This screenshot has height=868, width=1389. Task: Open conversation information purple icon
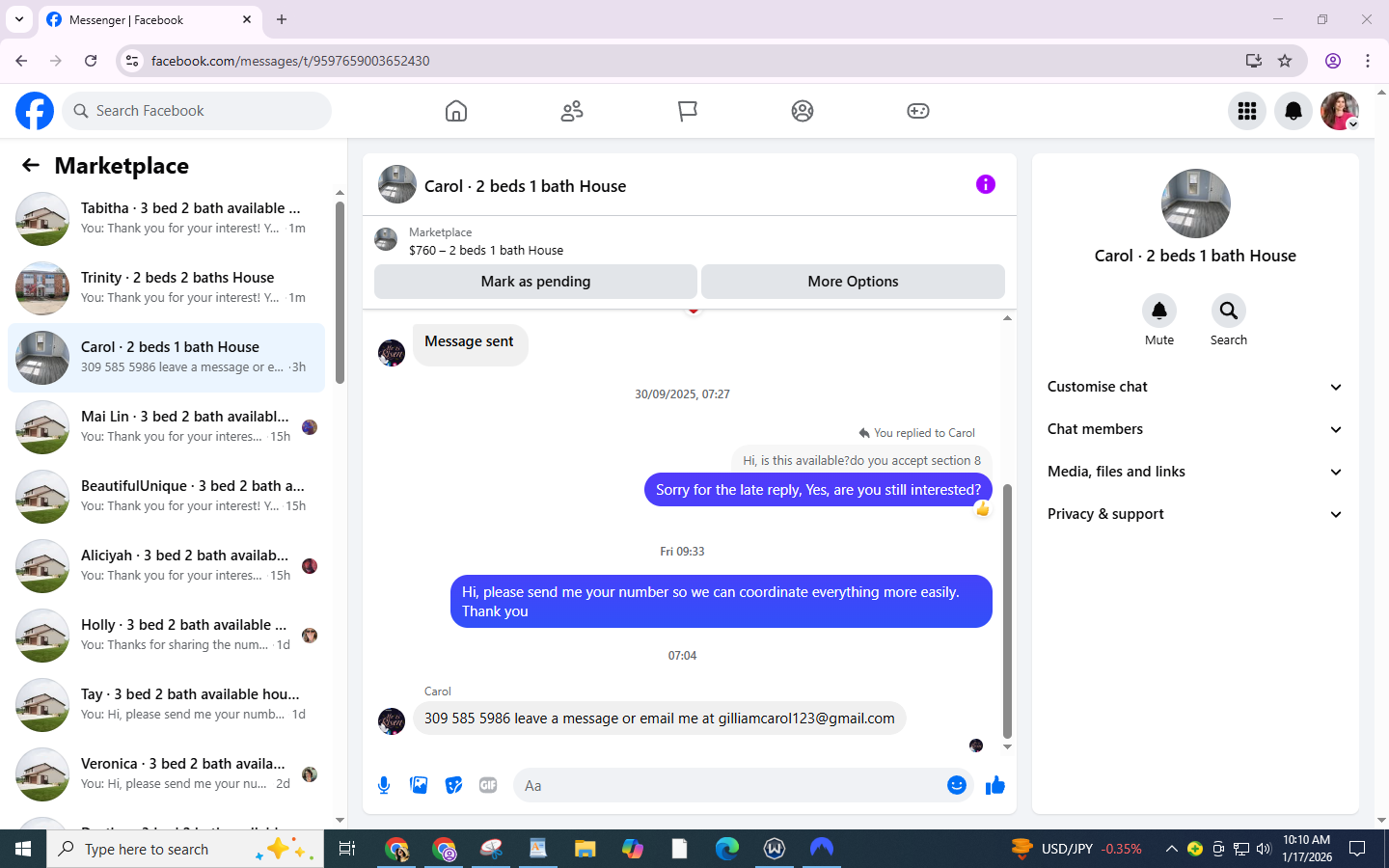click(x=985, y=184)
